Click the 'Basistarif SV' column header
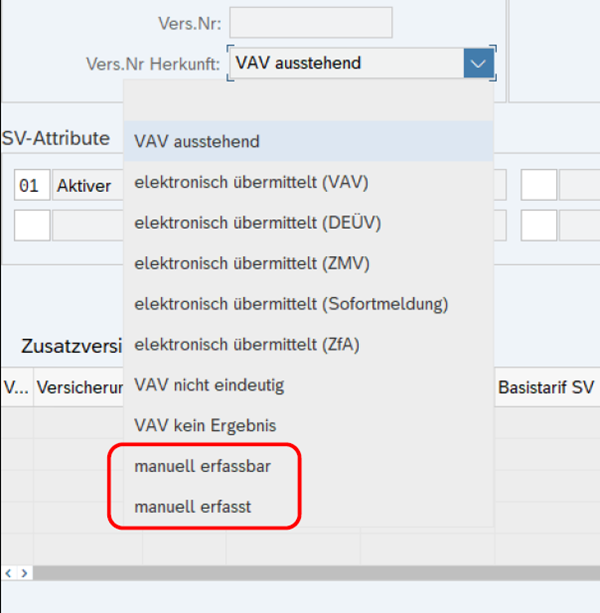Screen dimensions: 600x613 coord(546,386)
